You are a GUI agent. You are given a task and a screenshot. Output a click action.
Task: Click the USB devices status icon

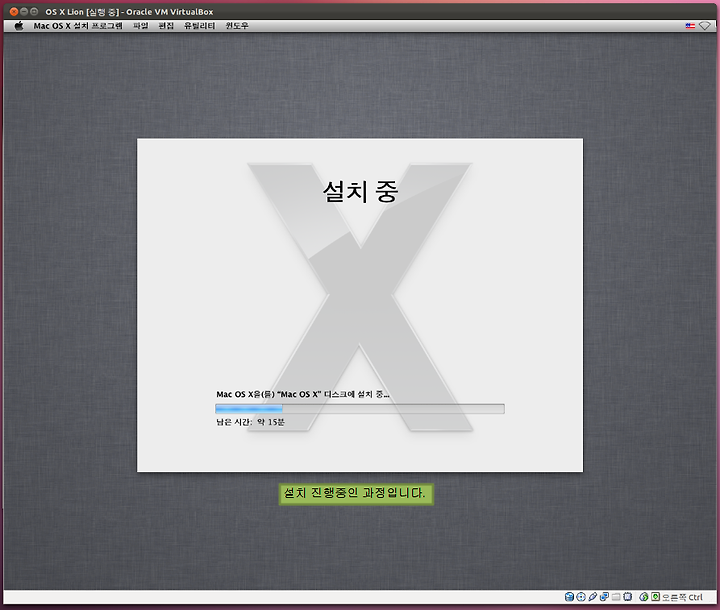click(x=593, y=597)
